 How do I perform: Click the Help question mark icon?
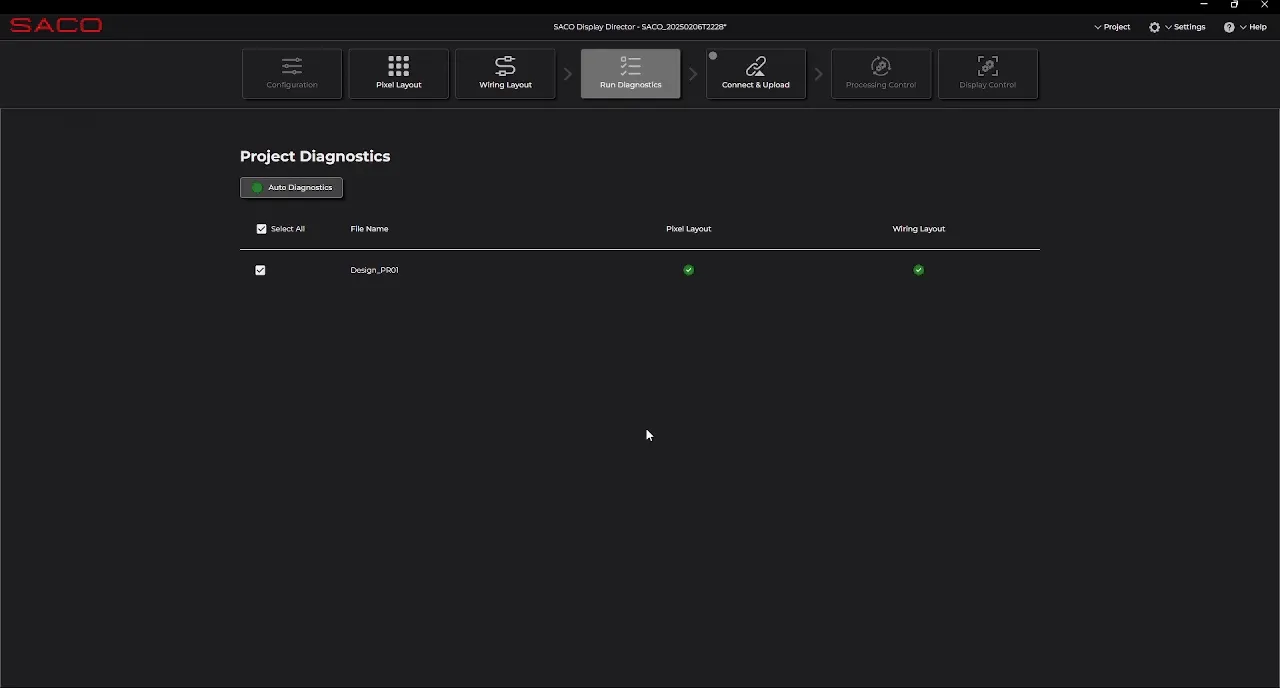(x=1229, y=27)
